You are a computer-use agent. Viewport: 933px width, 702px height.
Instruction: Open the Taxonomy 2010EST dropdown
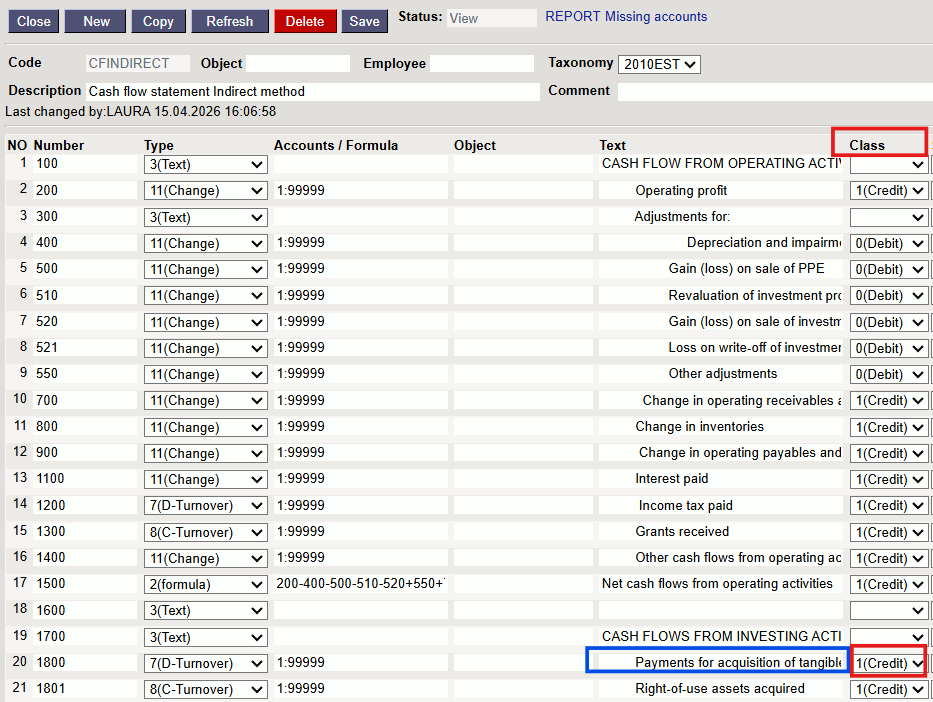click(659, 64)
